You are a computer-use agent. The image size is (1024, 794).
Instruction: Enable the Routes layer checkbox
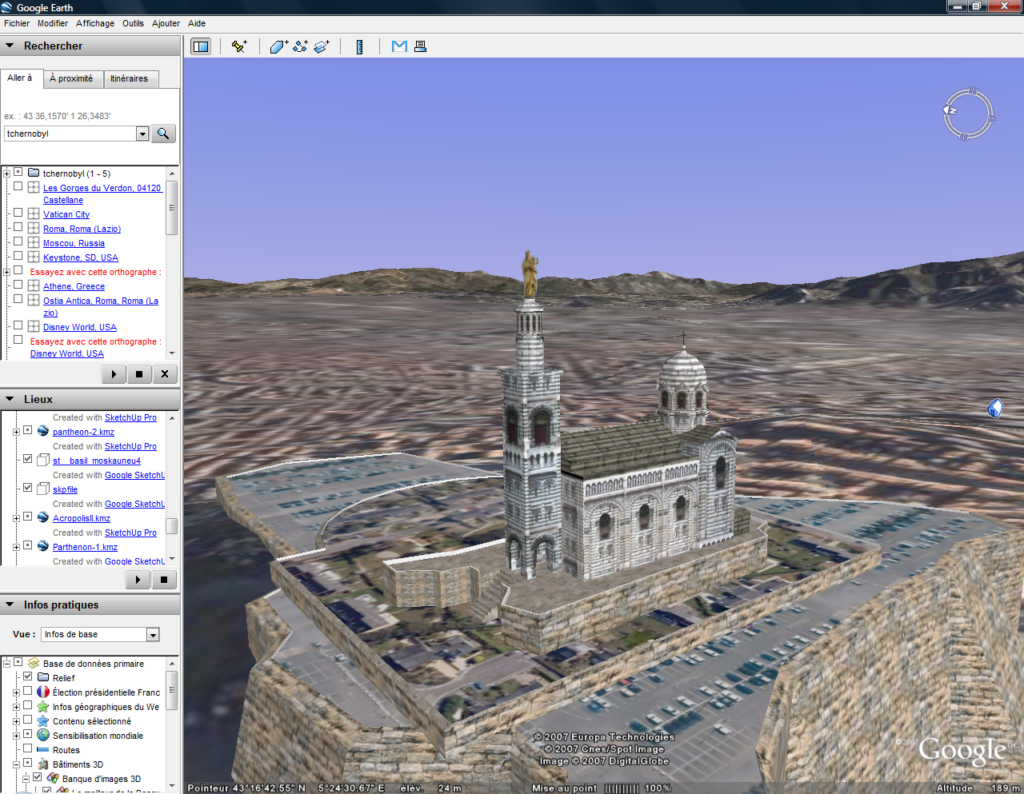click(x=27, y=748)
